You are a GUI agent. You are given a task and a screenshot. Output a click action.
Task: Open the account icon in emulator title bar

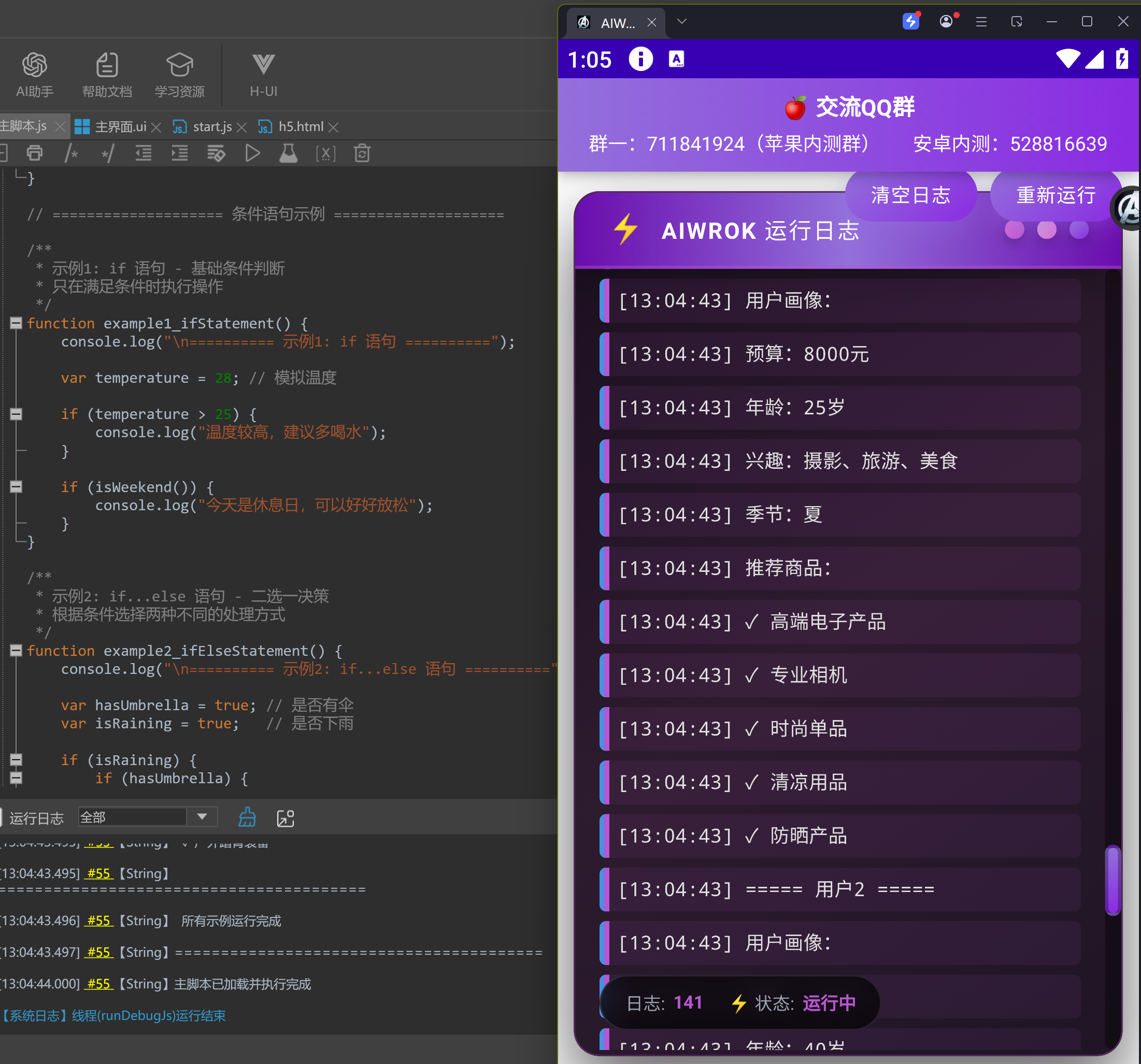[947, 21]
